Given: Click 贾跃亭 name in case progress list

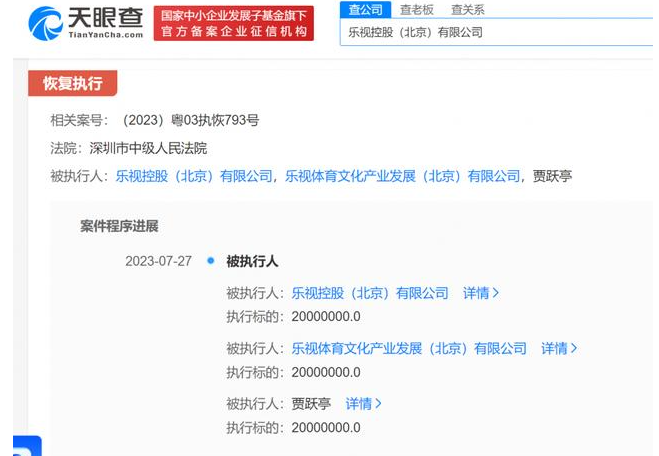Looking at the screenshot, I should pyautogui.click(x=311, y=404).
